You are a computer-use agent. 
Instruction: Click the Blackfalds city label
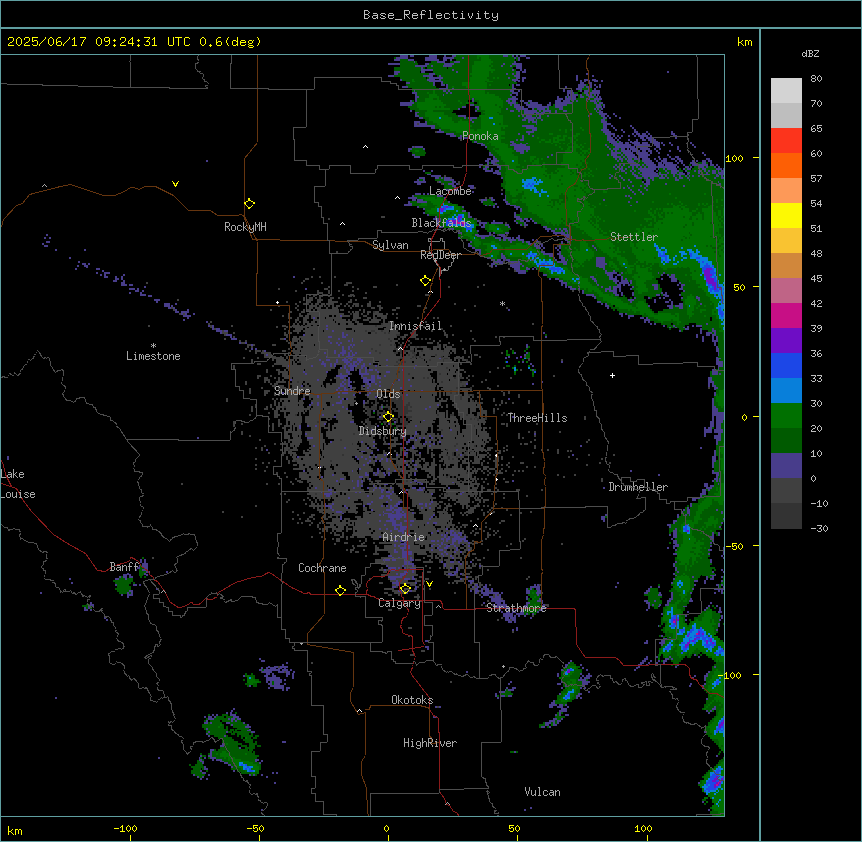point(441,223)
